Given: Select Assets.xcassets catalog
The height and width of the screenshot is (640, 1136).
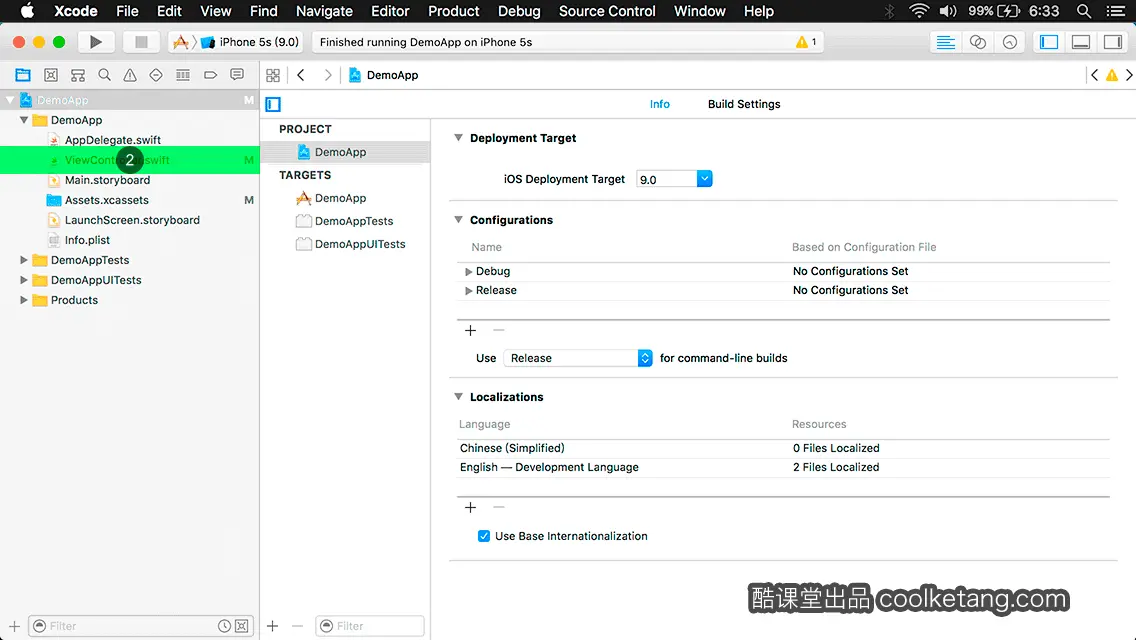Looking at the screenshot, I should pos(106,200).
